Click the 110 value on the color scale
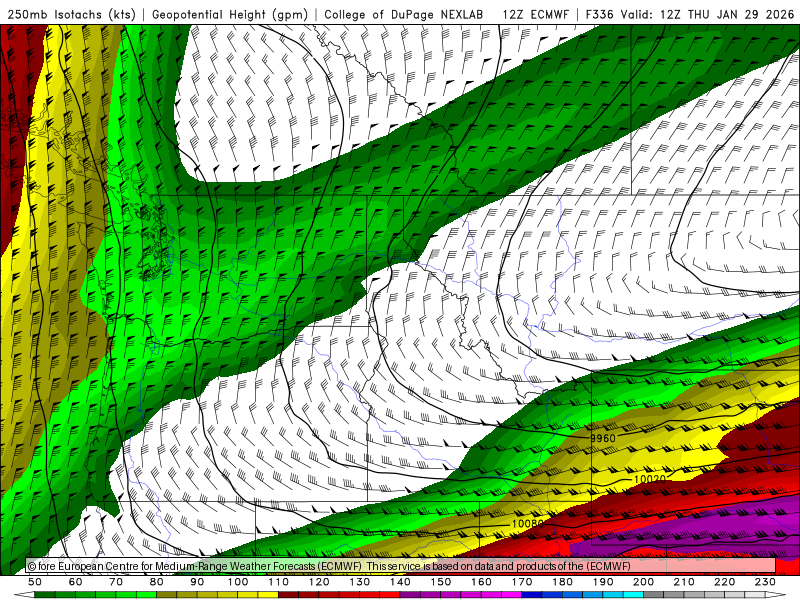The width and height of the screenshot is (800, 600). (x=279, y=582)
